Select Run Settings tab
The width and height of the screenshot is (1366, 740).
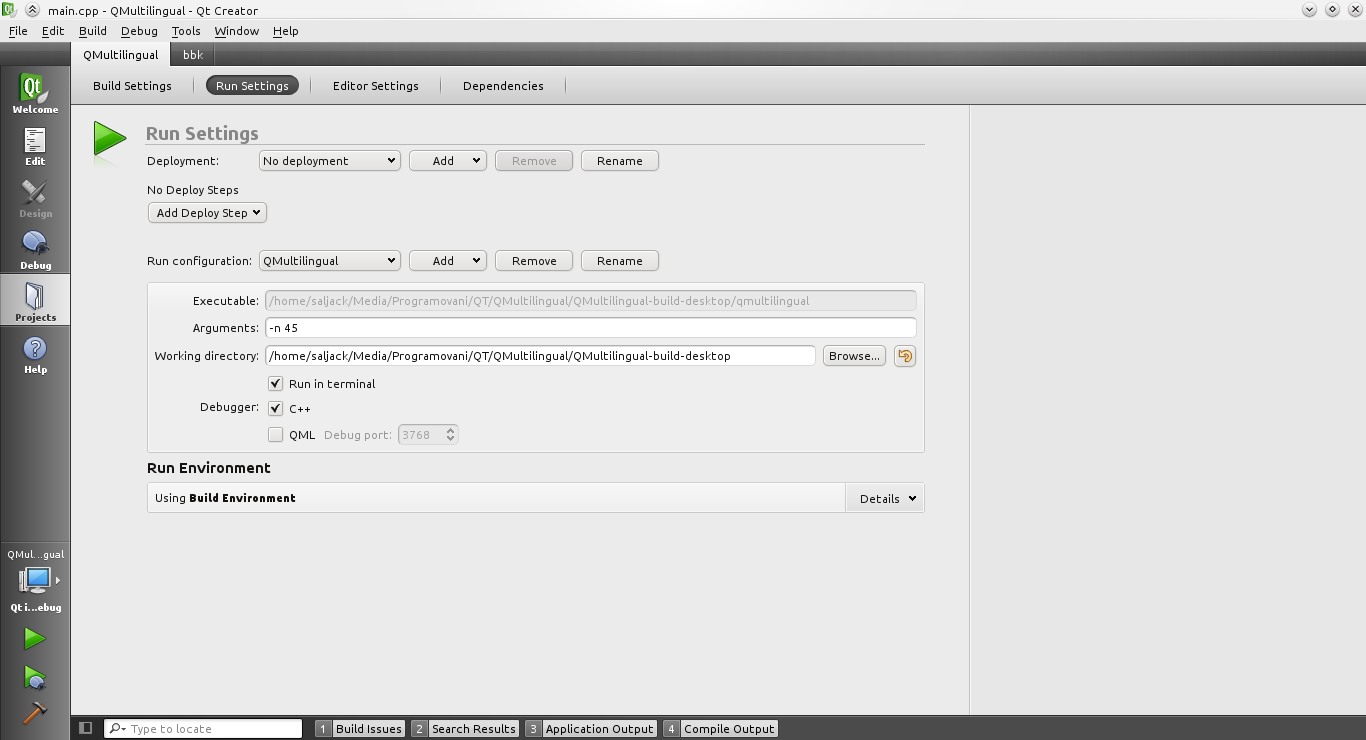(252, 86)
